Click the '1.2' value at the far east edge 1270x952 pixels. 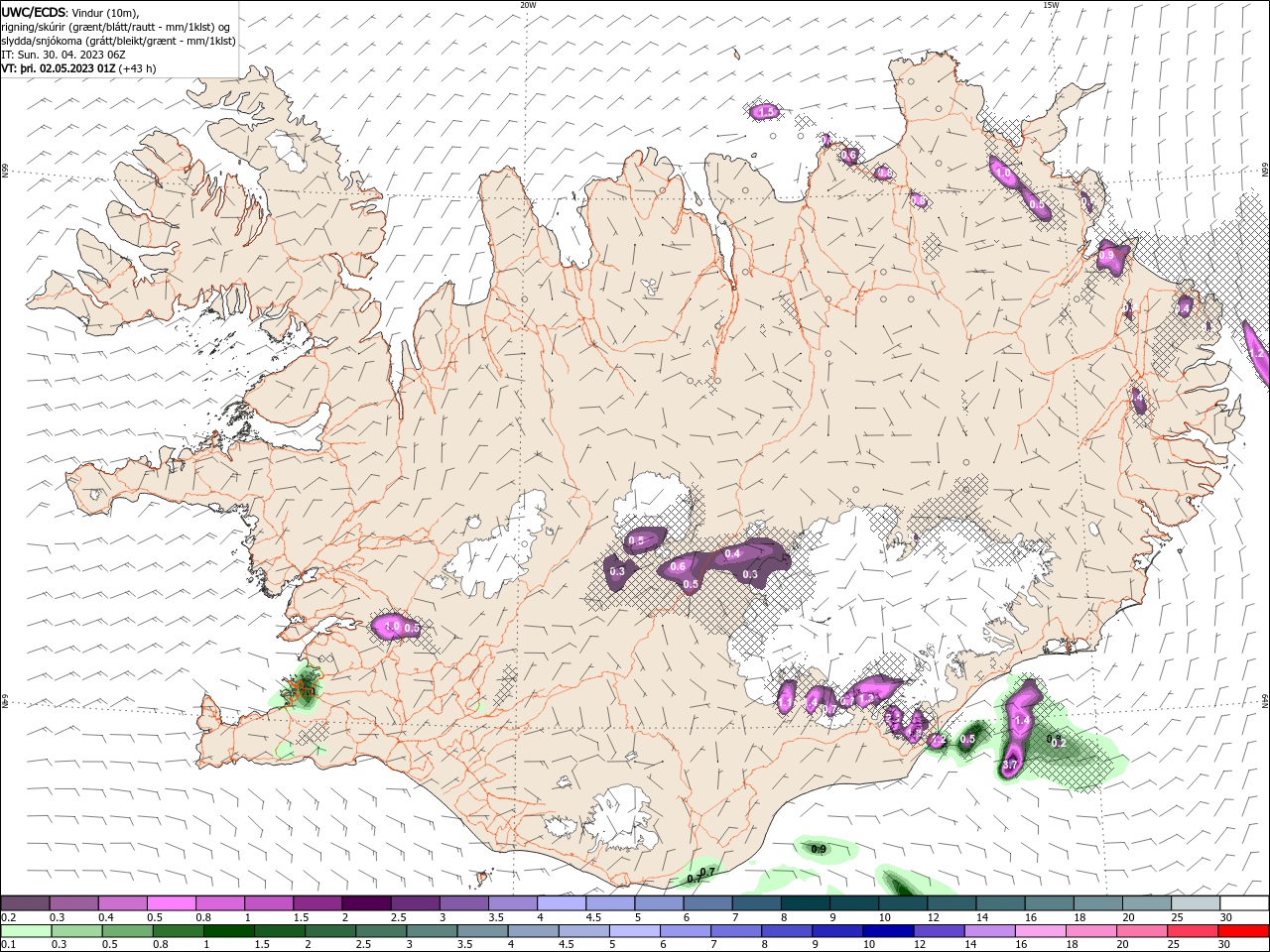point(1256,353)
